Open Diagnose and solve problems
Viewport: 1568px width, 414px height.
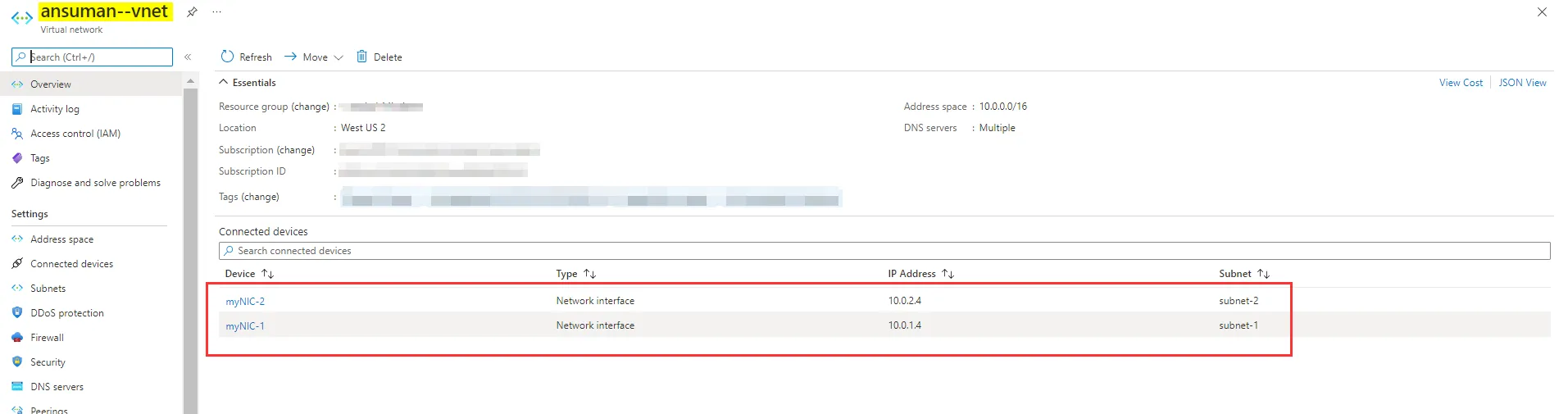click(96, 183)
